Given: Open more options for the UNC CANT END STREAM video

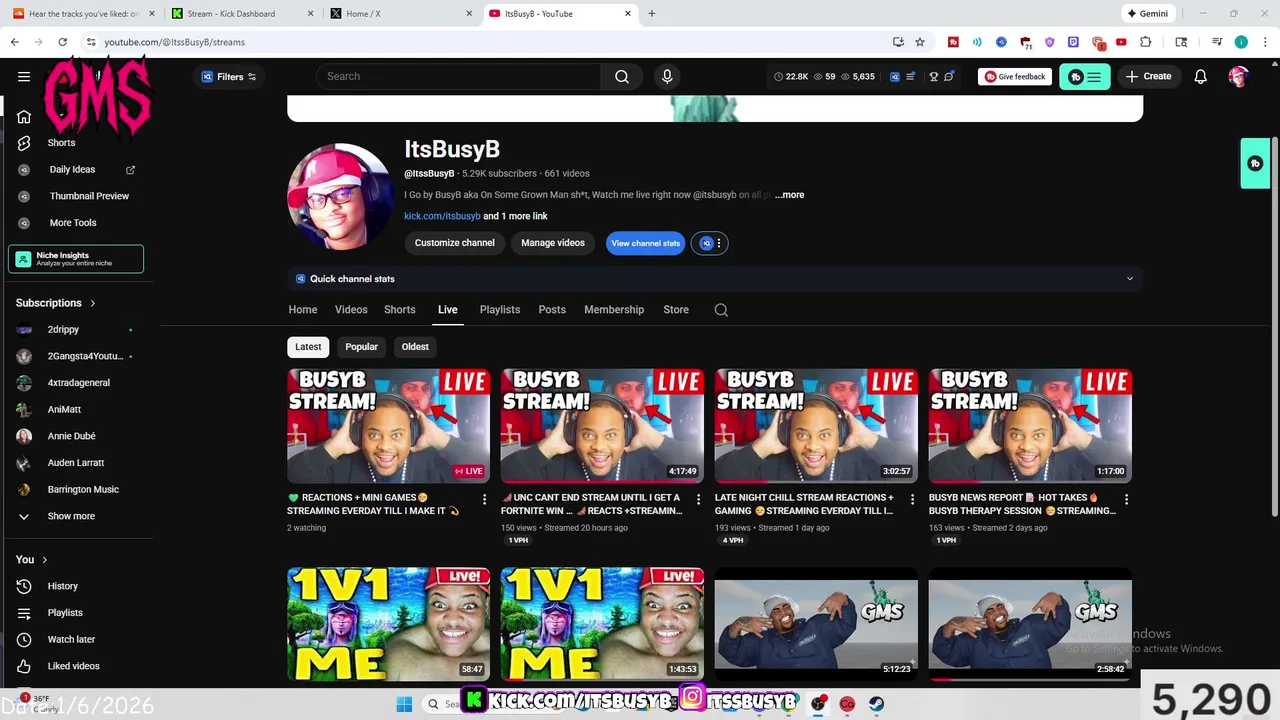Looking at the screenshot, I should (699, 499).
